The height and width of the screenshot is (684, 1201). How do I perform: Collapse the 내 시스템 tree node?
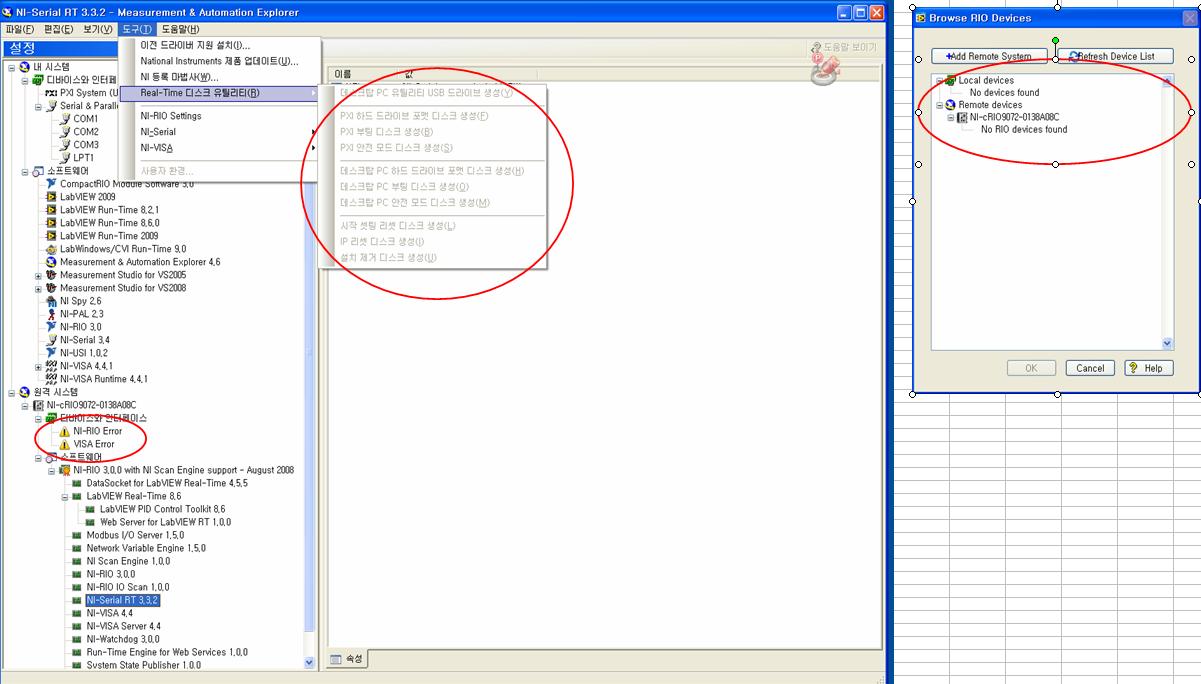[x=11, y=67]
